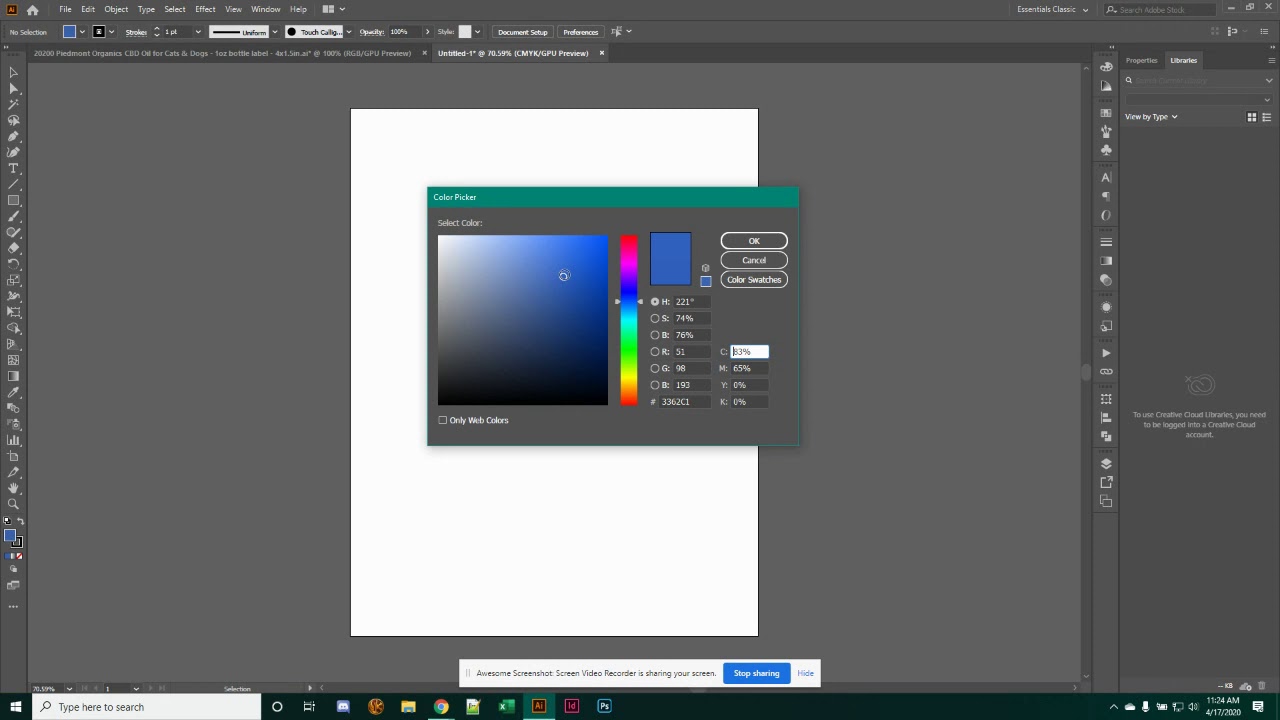Open Photoshop from the Windows taskbar
1280x720 pixels.
pyautogui.click(x=604, y=706)
